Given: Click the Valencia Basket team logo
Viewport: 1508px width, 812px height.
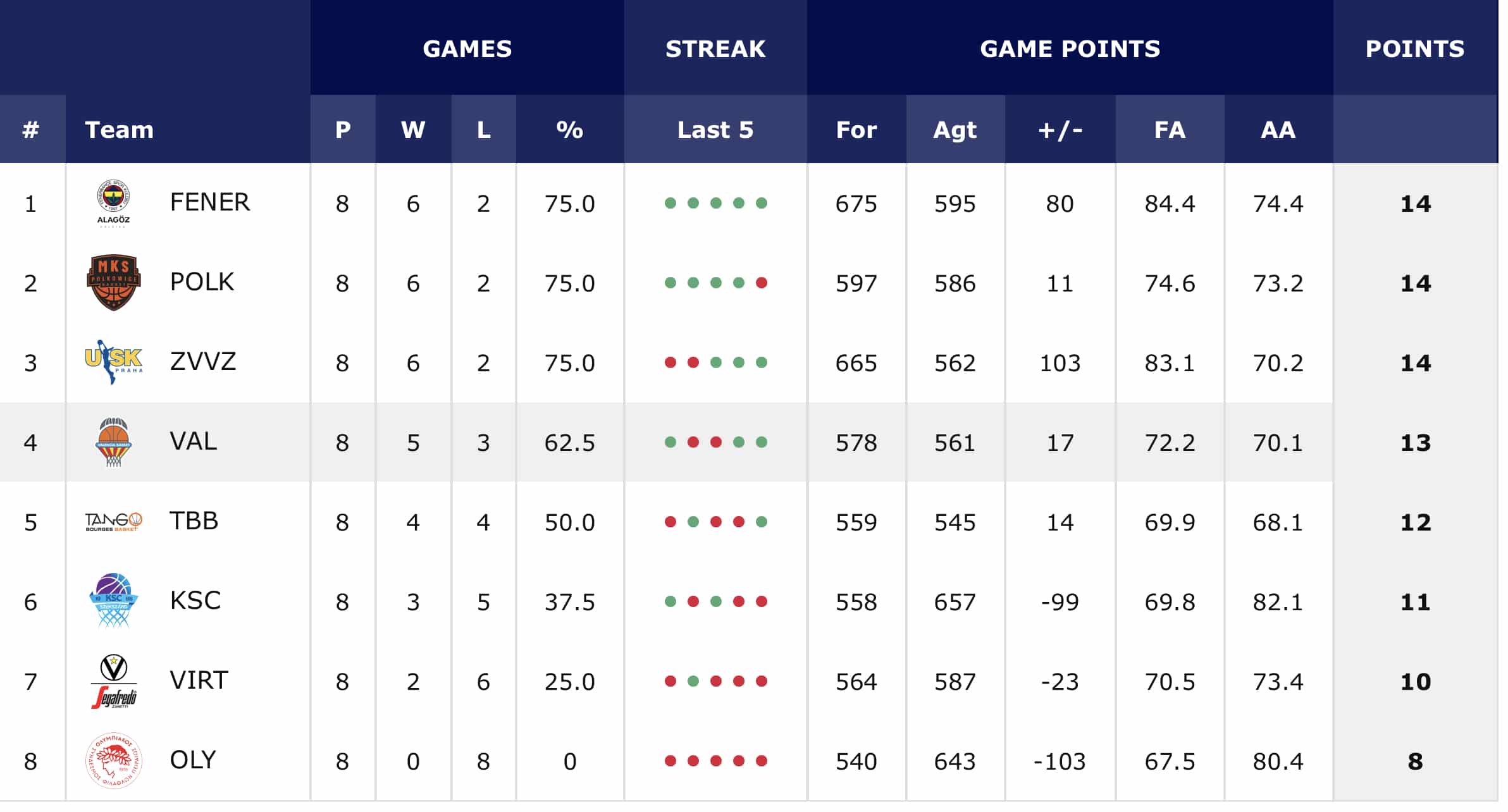Looking at the screenshot, I should point(113,442).
